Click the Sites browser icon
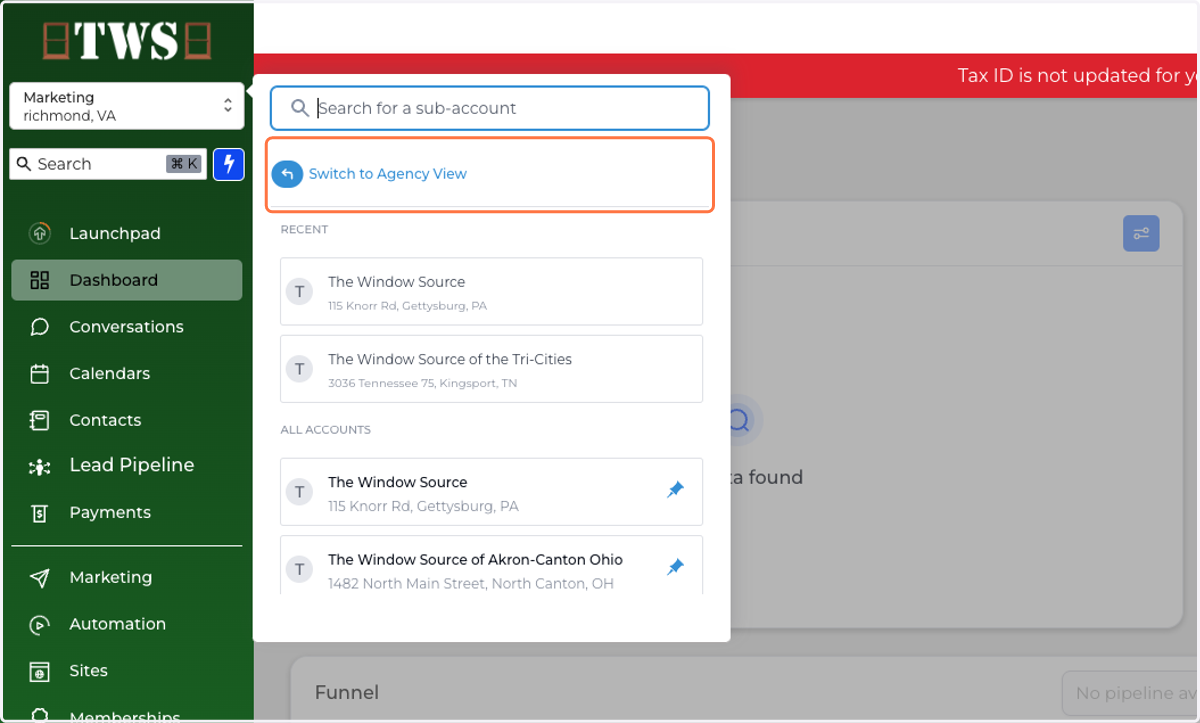The height and width of the screenshot is (723, 1200). [x=40, y=671]
